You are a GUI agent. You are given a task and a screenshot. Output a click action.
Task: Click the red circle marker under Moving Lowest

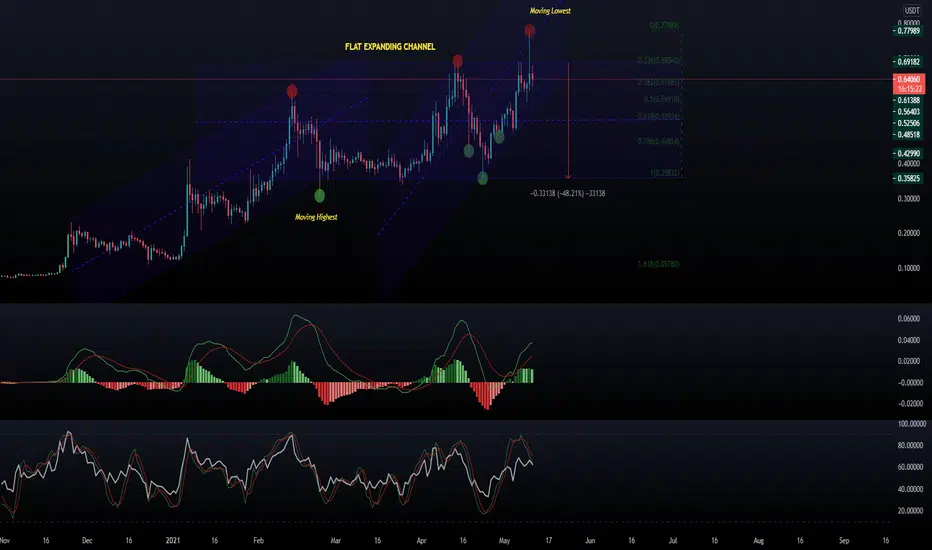point(530,30)
